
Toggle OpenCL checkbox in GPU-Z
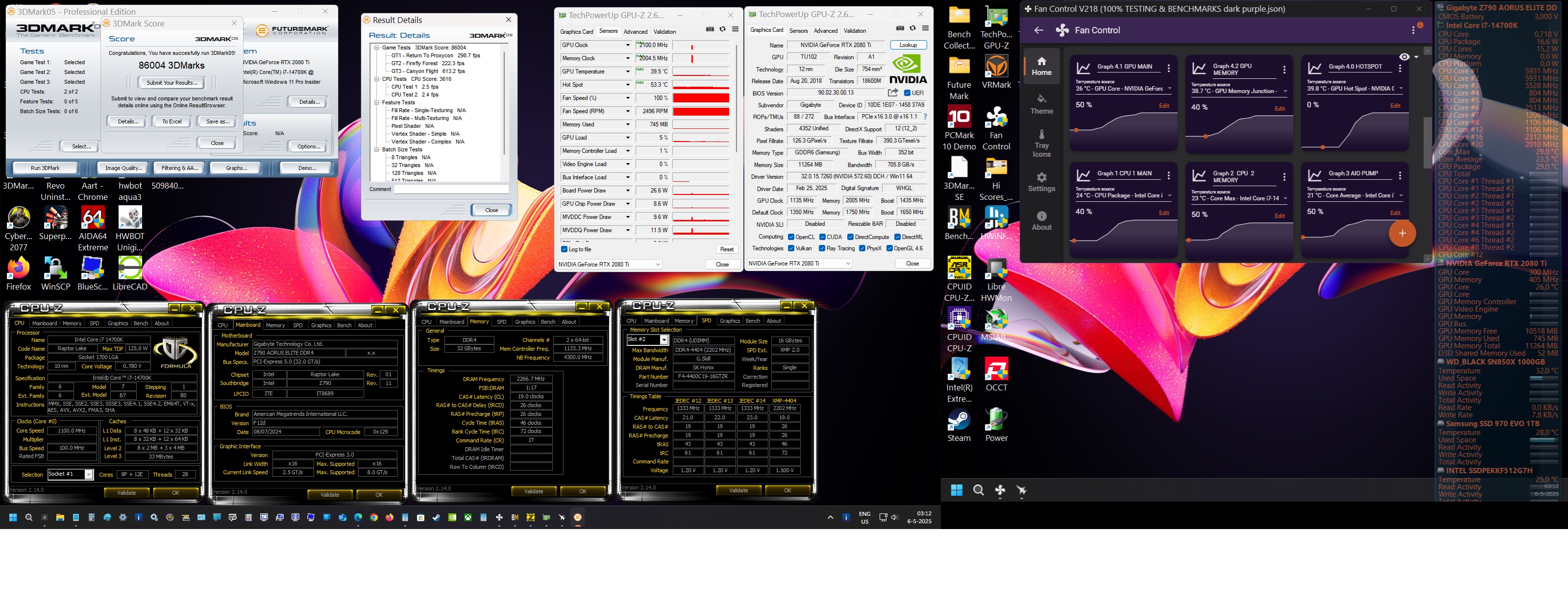pyautogui.click(x=791, y=237)
